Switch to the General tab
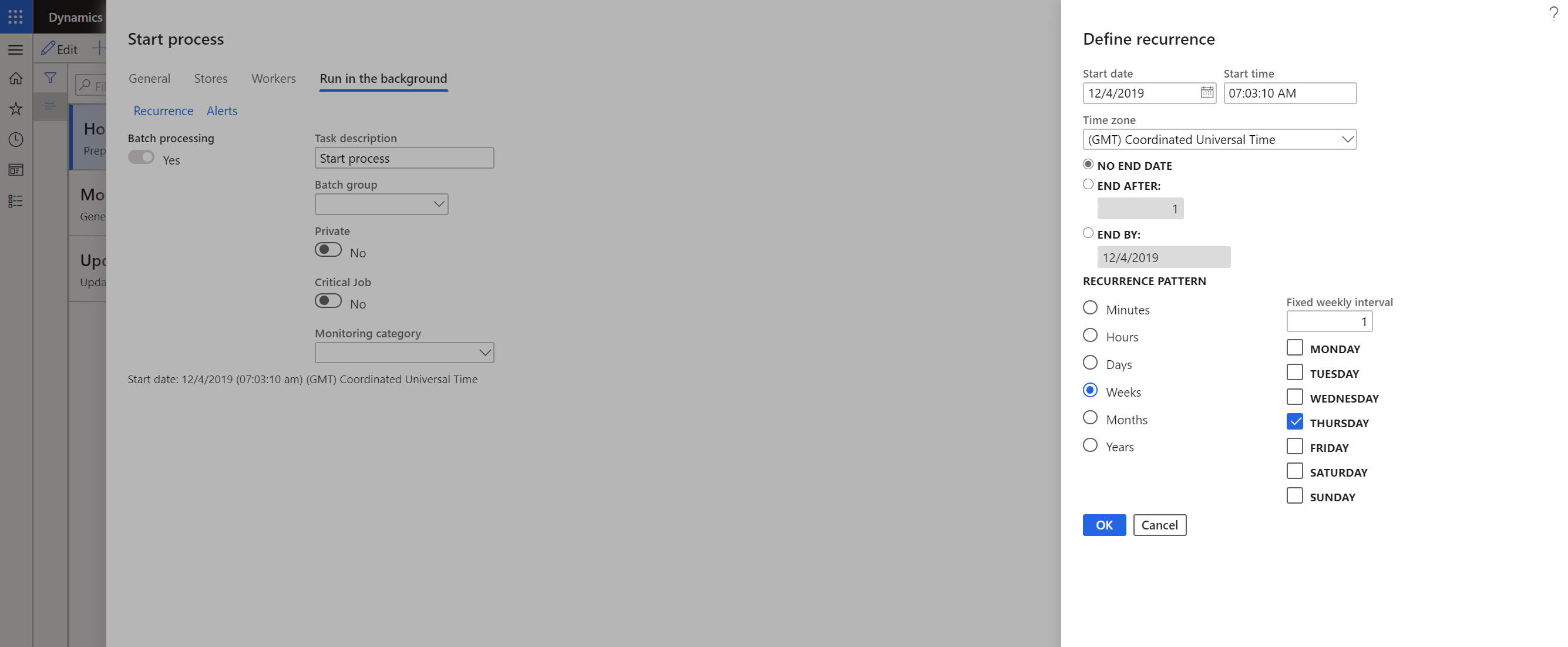This screenshot has height=647, width=1568. [x=150, y=77]
